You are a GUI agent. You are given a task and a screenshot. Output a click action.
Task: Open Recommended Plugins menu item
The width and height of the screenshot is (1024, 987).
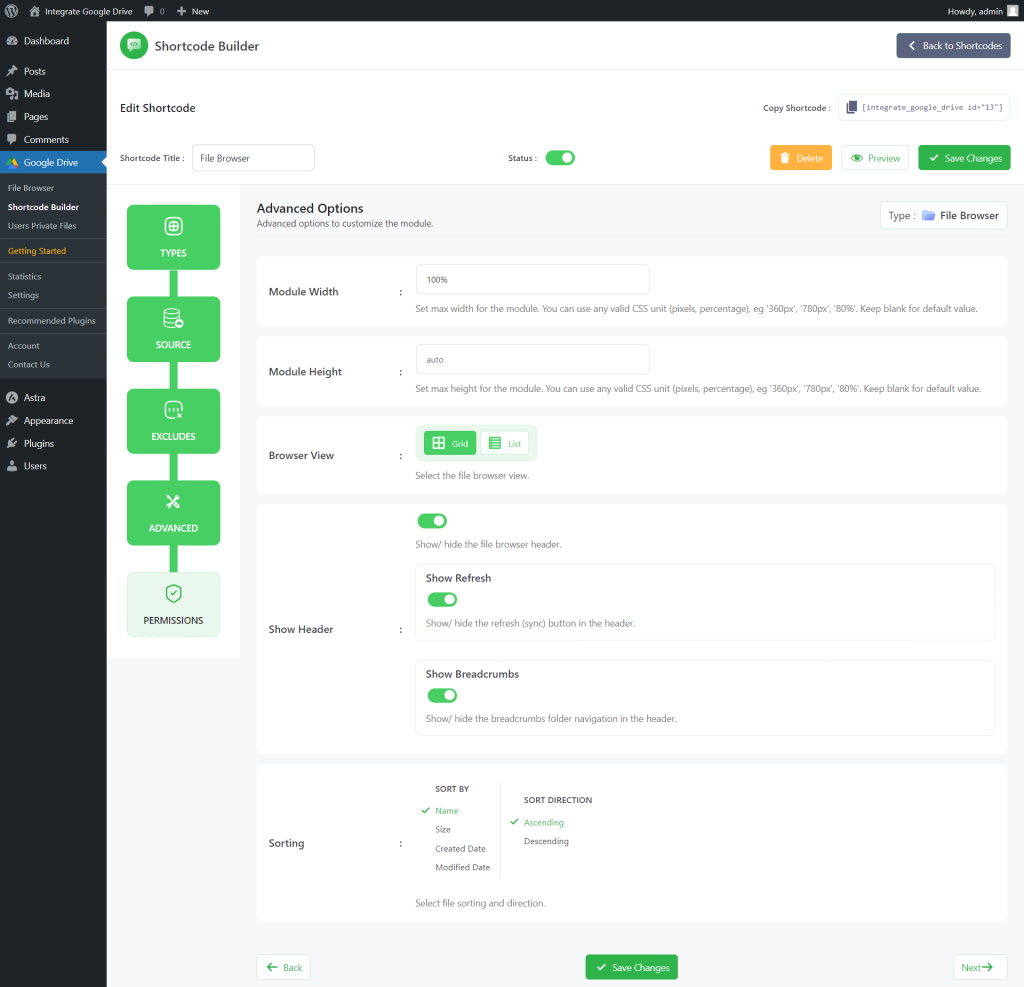coord(53,321)
